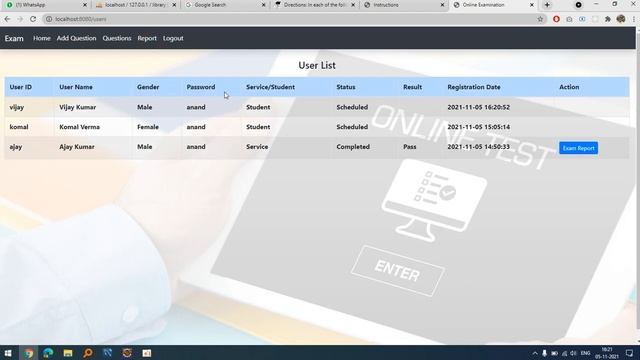Click the Chrome icon in the taskbar
Viewport: 640px width, 360px height.
pos(28,353)
